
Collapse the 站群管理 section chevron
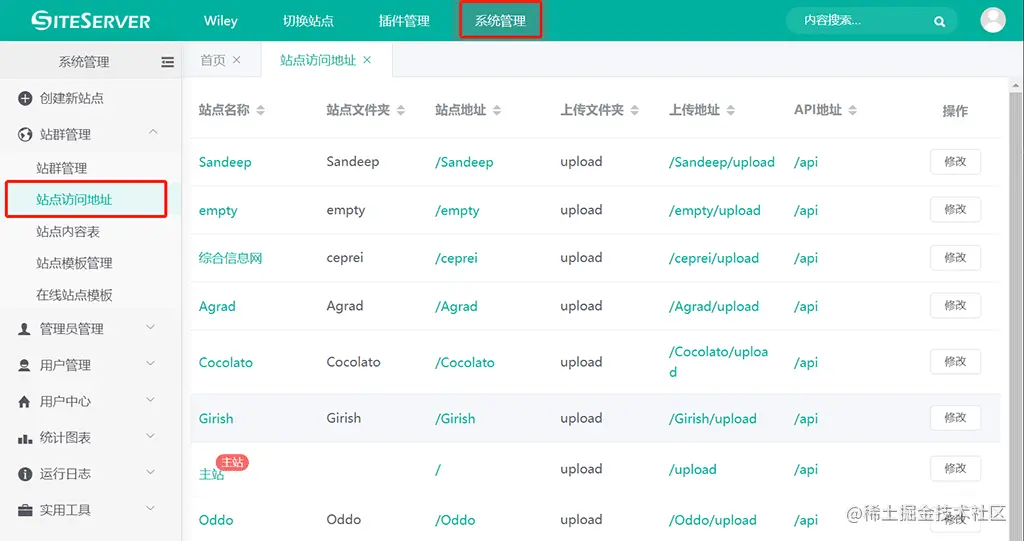(153, 132)
